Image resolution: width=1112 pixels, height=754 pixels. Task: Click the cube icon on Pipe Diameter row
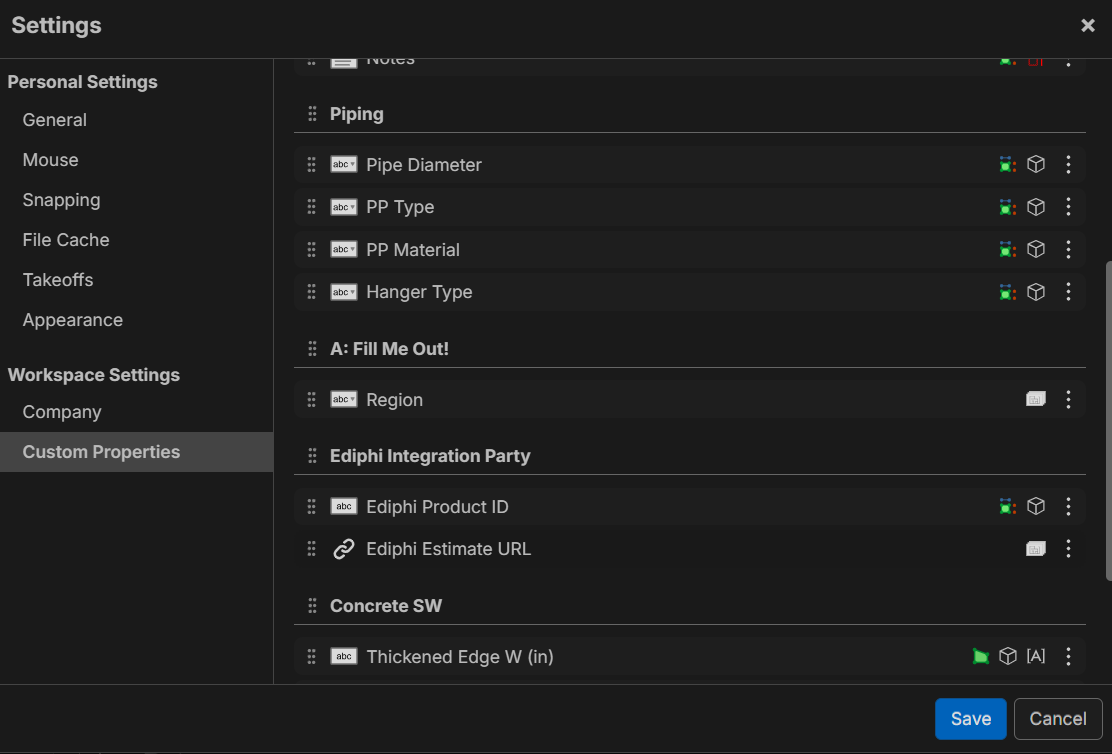pyautogui.click(x=1036, y=164)
